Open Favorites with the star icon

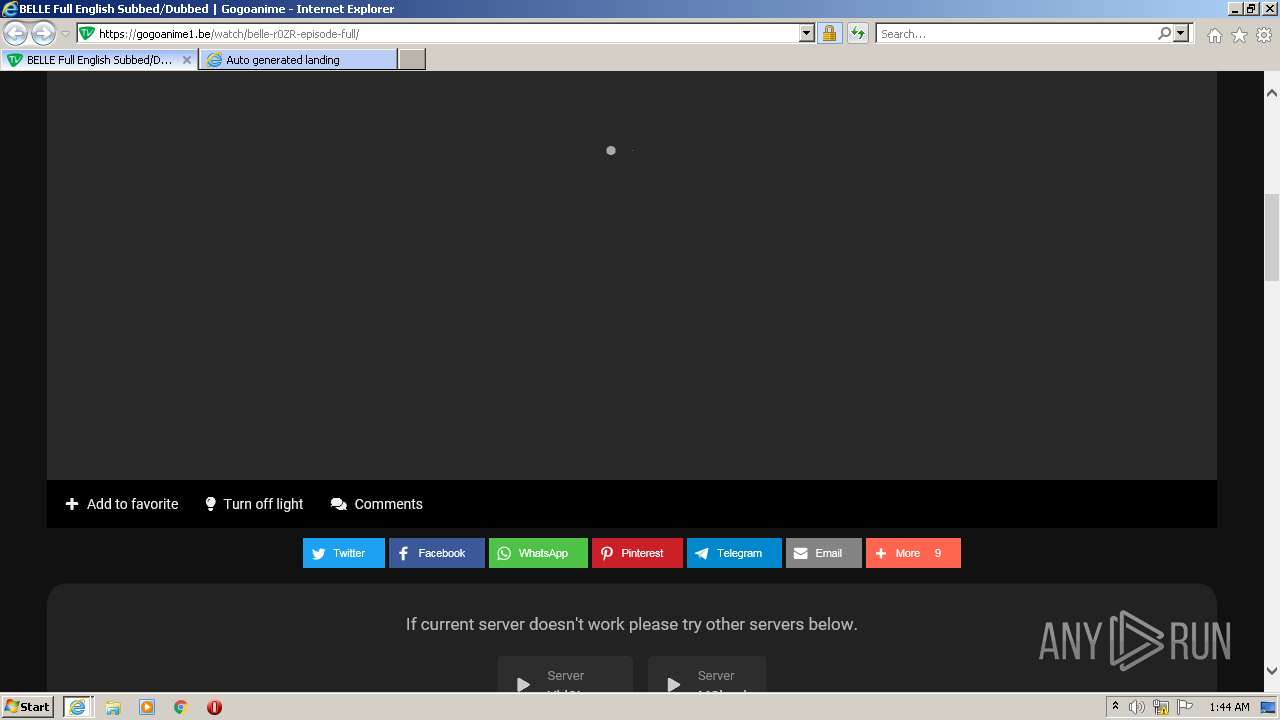click(1239, 35)
